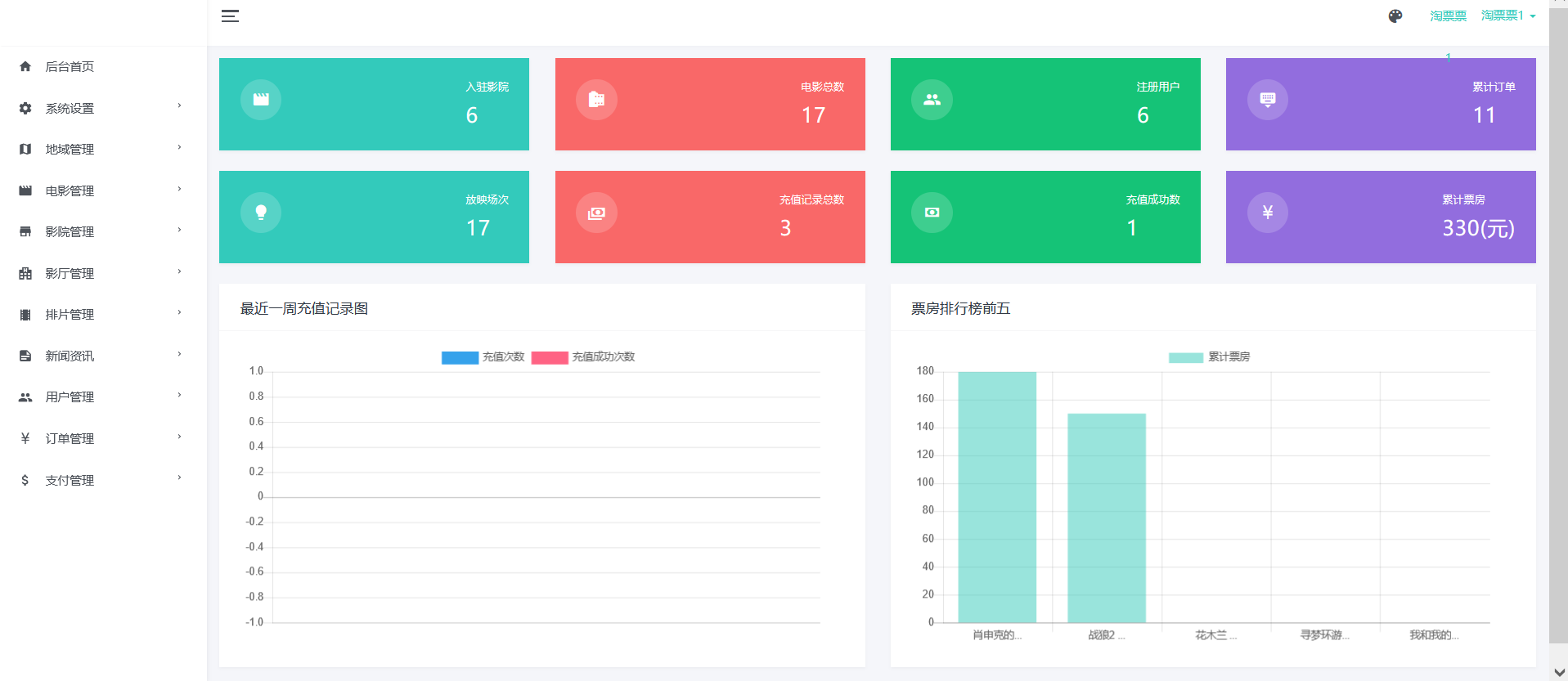Click the users icon in 注册用户 card
The width and height of the screenshot is (1568, 681).
point(932,100)
